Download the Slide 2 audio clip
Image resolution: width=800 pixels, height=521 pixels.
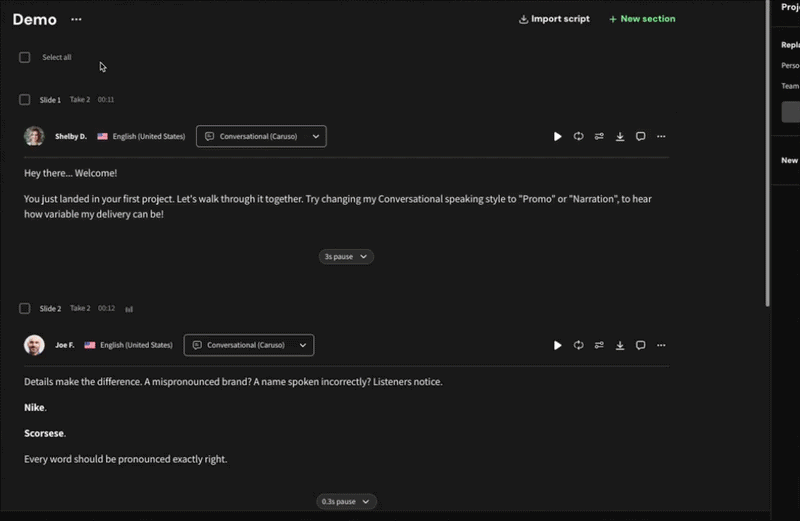tap(620, 345)
